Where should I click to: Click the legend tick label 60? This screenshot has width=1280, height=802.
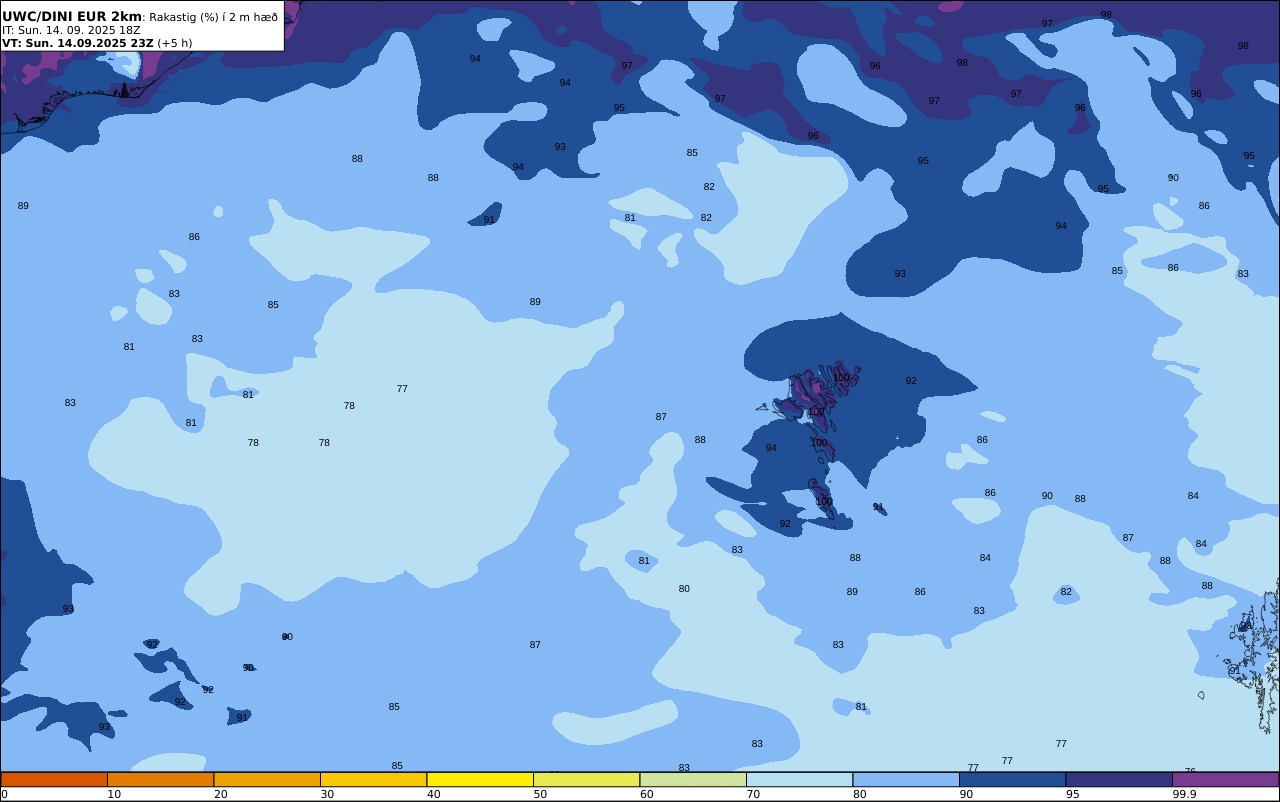pyautogui.click(x=646, y=794)
